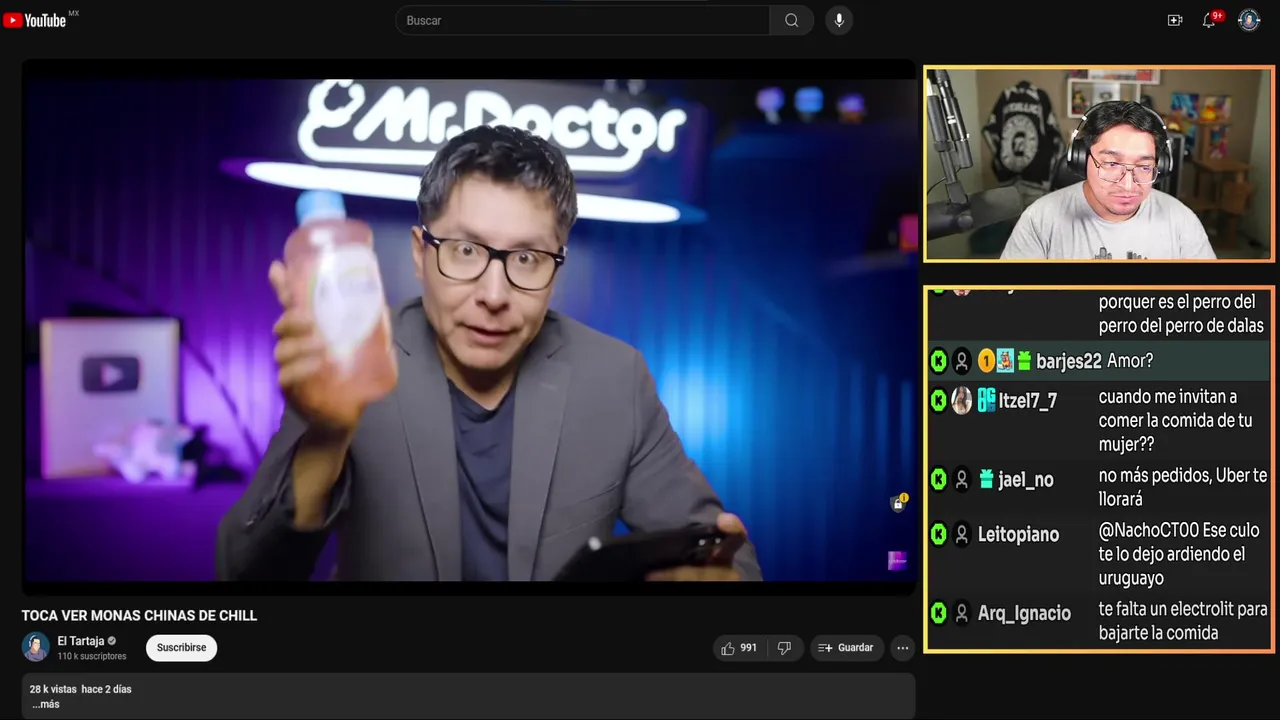The height and width of the screenshot is (720, 1280).
Task: Click the lock icon on the video
Action: (x=898, y=503)
